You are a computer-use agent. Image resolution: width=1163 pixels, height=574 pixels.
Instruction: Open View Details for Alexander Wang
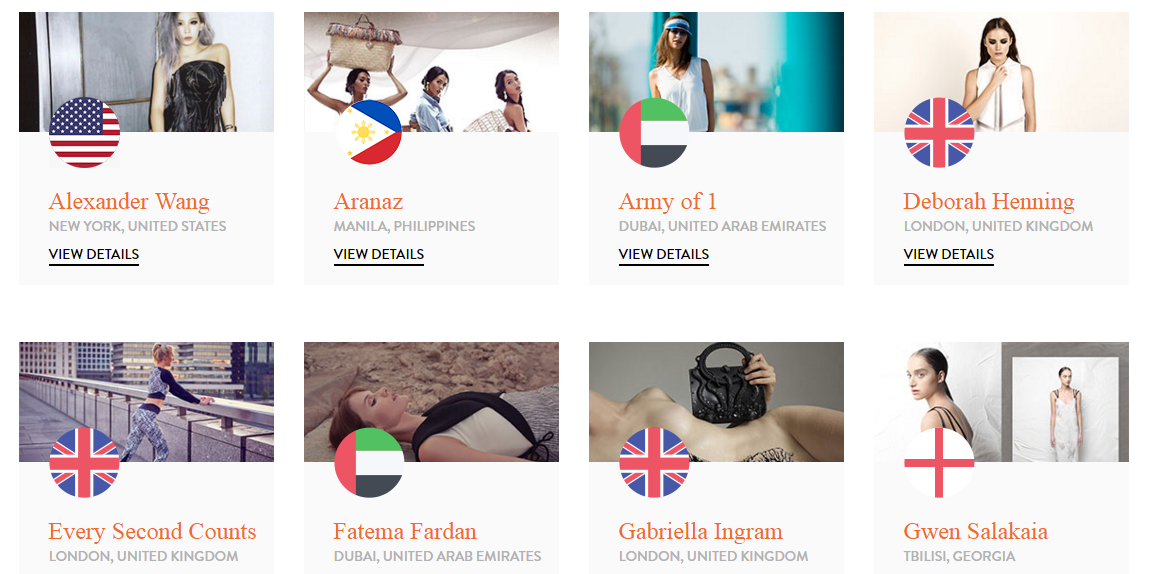(94, 254)
